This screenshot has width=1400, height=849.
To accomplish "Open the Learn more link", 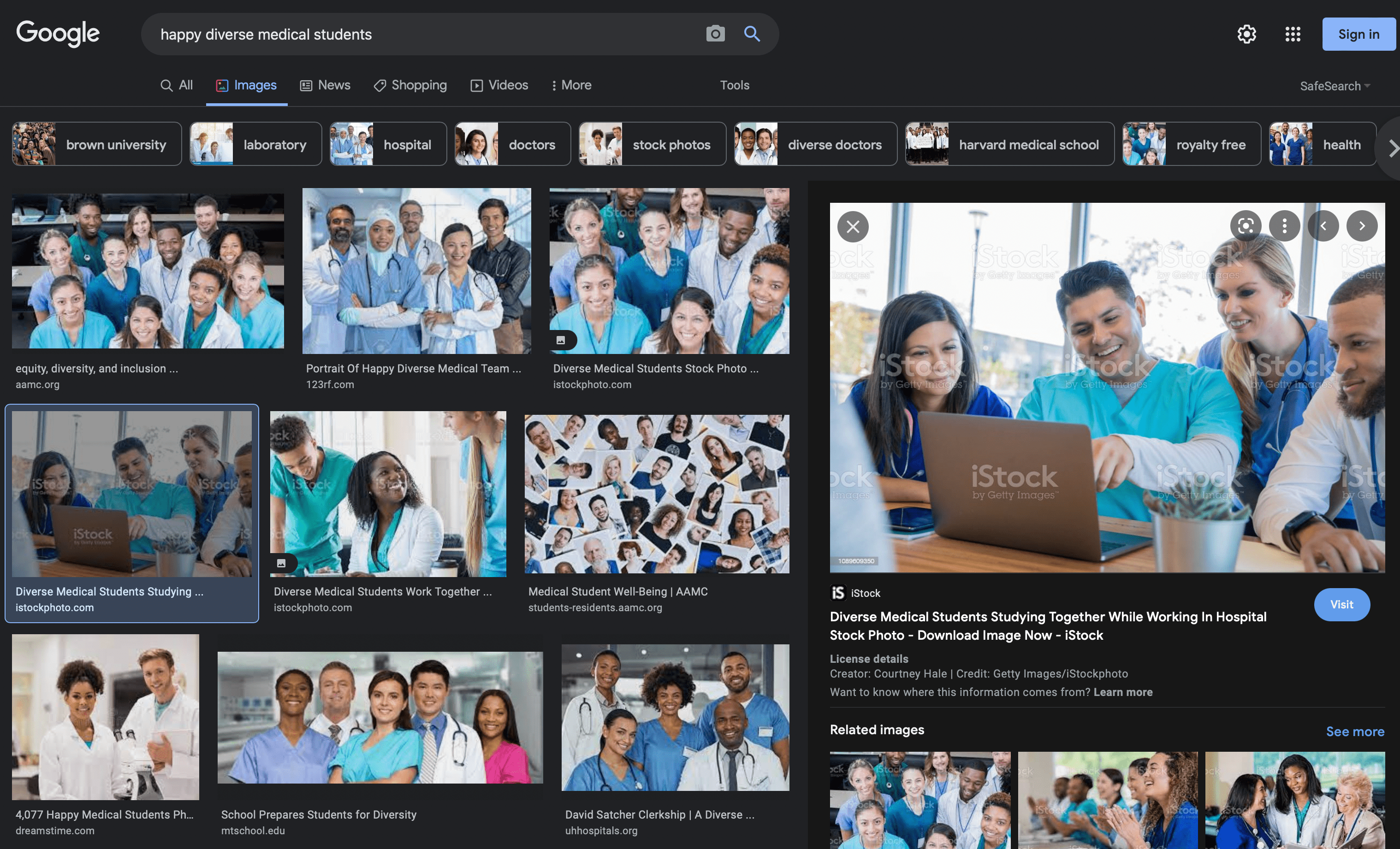I will coord(1123,692).
